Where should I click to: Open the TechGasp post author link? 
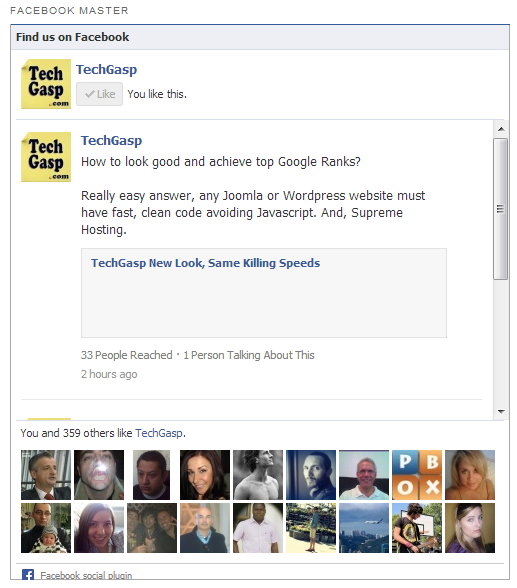click(111, 140)
